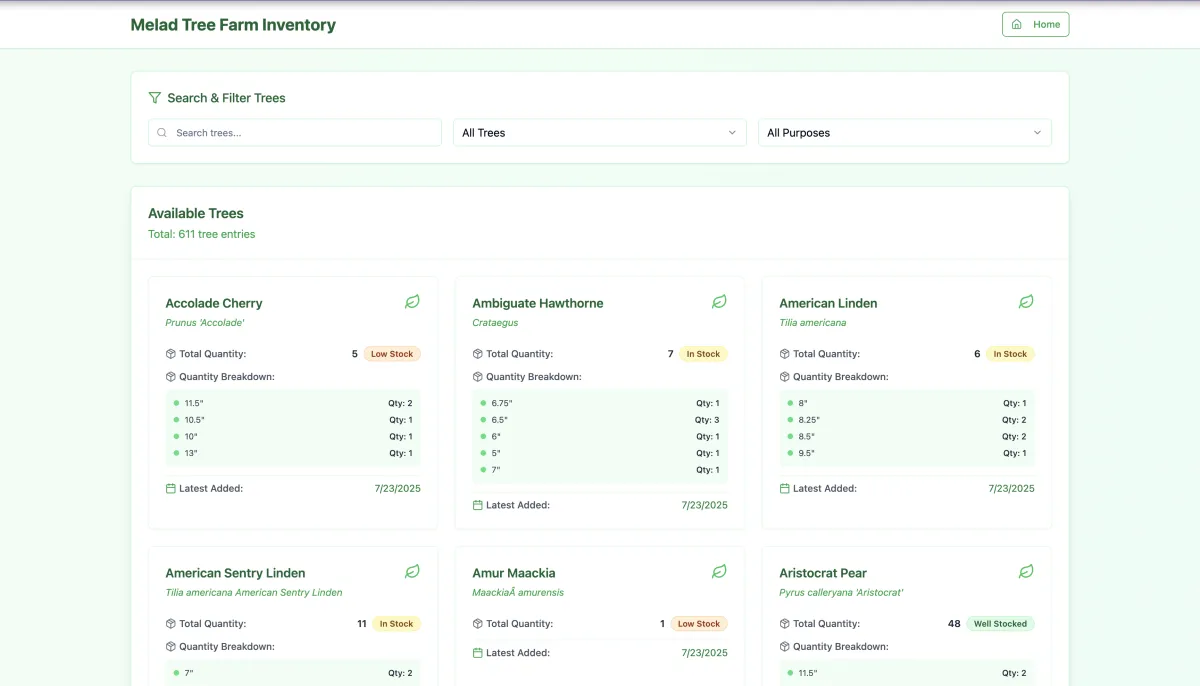Click the calendar icon on Amur Maackia card

coord(478,653)
